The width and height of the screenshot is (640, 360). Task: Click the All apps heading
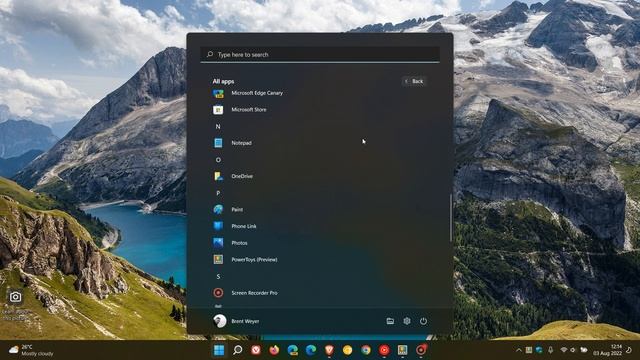[x=223, y=81]
